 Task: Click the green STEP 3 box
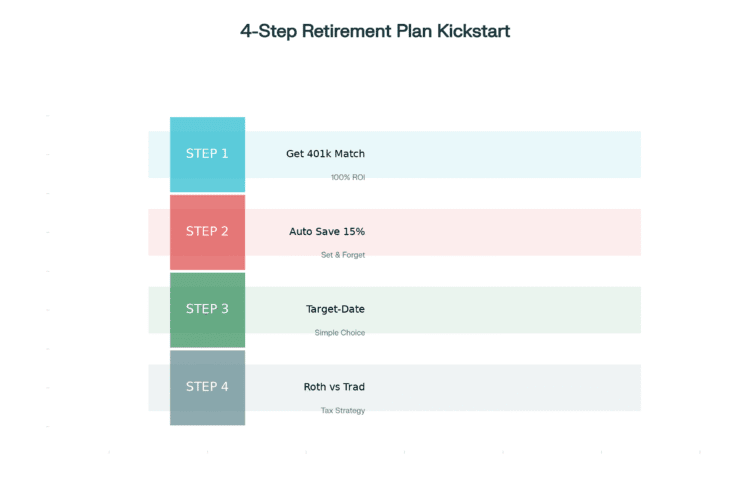click(207, 309)
